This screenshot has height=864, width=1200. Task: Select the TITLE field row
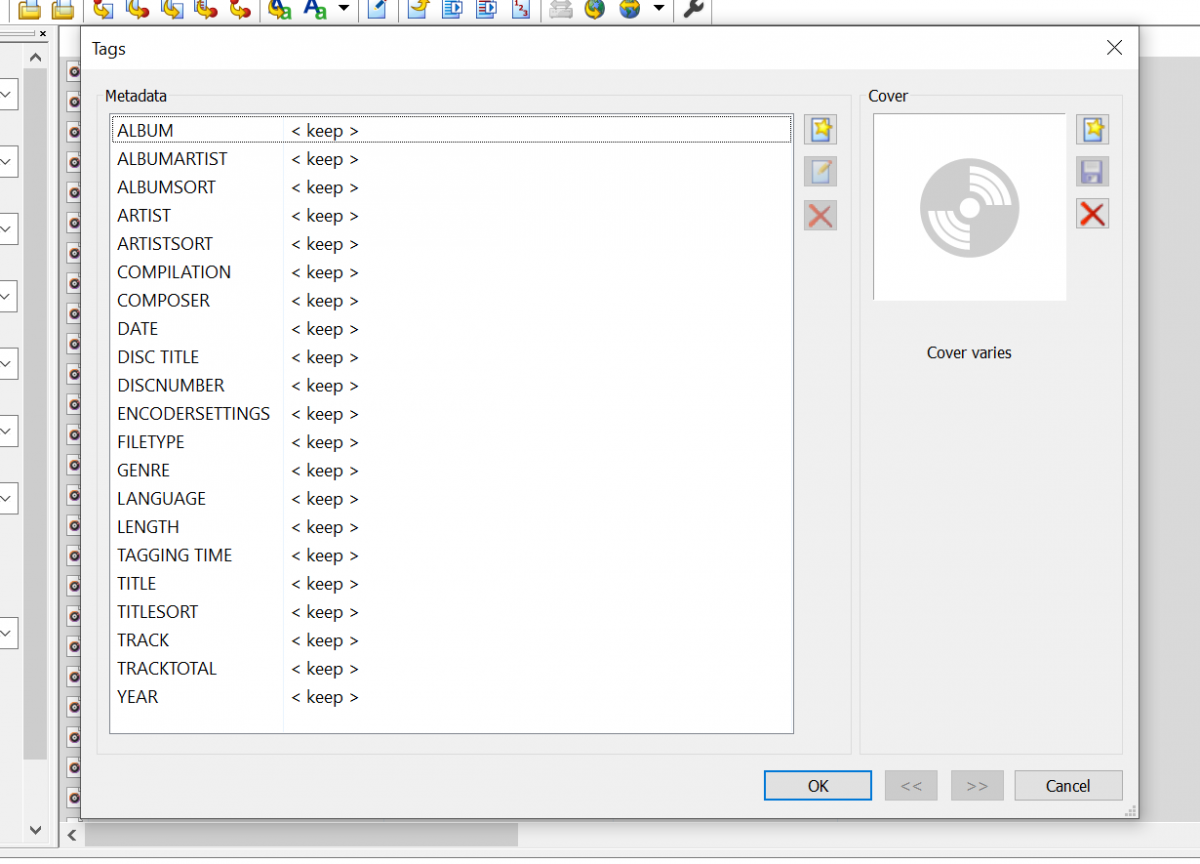point(451,584)
